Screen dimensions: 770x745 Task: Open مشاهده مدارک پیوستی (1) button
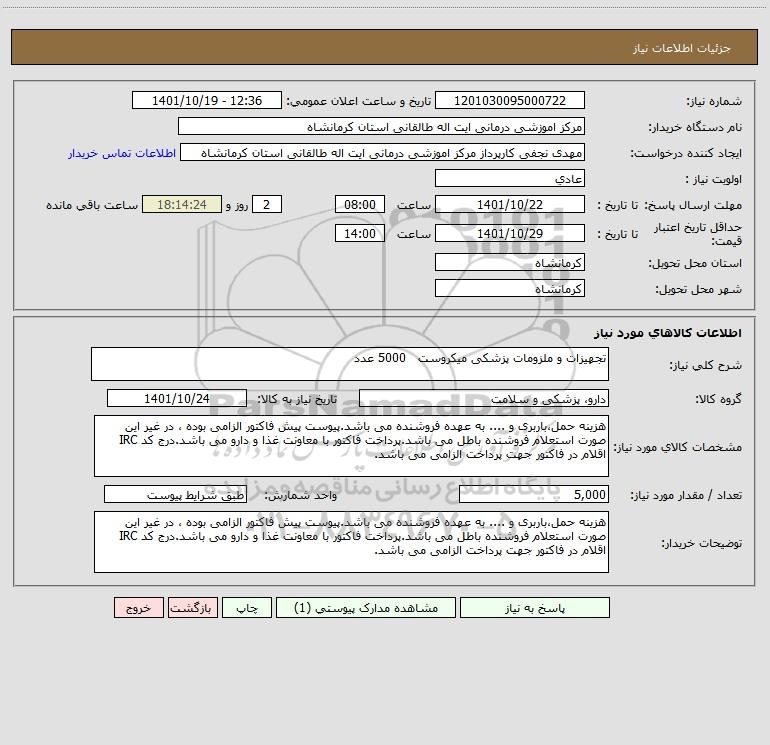[x=366, y=608]
